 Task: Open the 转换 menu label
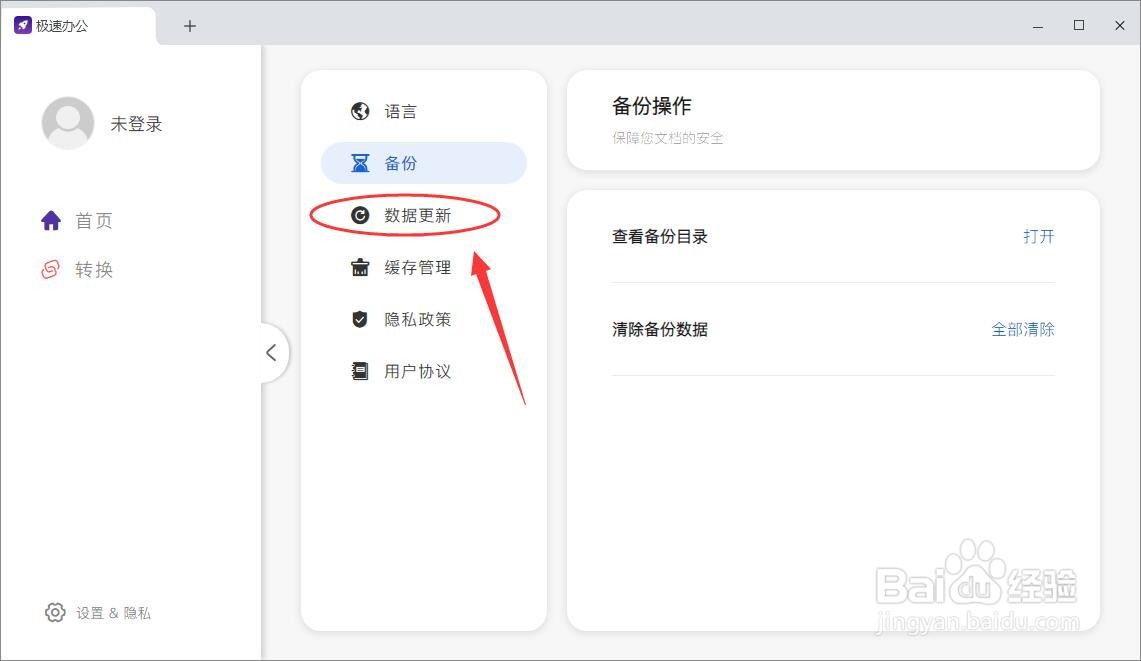pos(94,269)
